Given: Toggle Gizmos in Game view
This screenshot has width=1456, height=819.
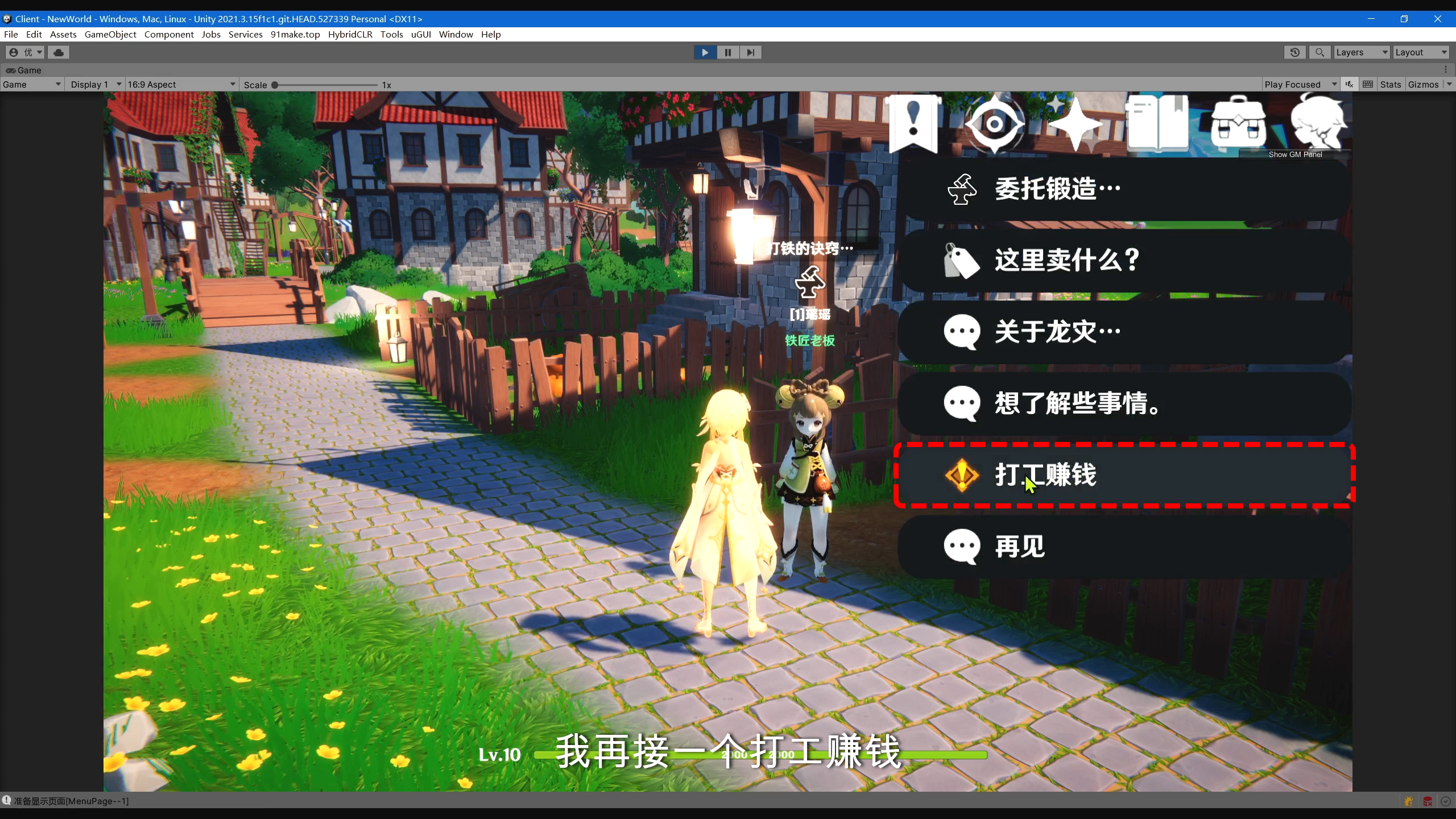Looking at the screenshot, I should [1423, 84].
